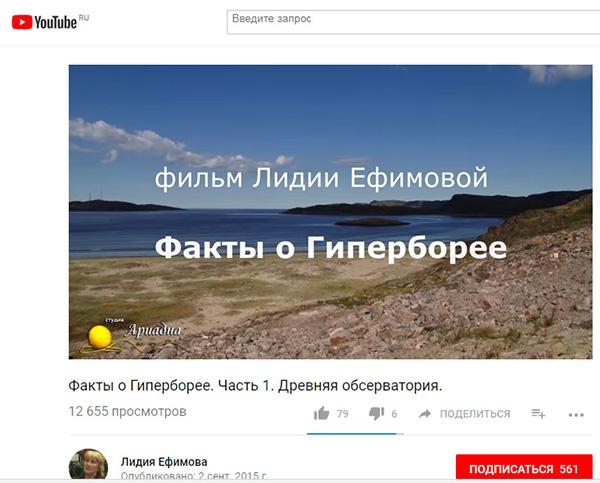Click the ПОДПИСАТЬСЯ 561 subscribe button
This screenshot has width=600, height=483.
(x=524, y=467)
